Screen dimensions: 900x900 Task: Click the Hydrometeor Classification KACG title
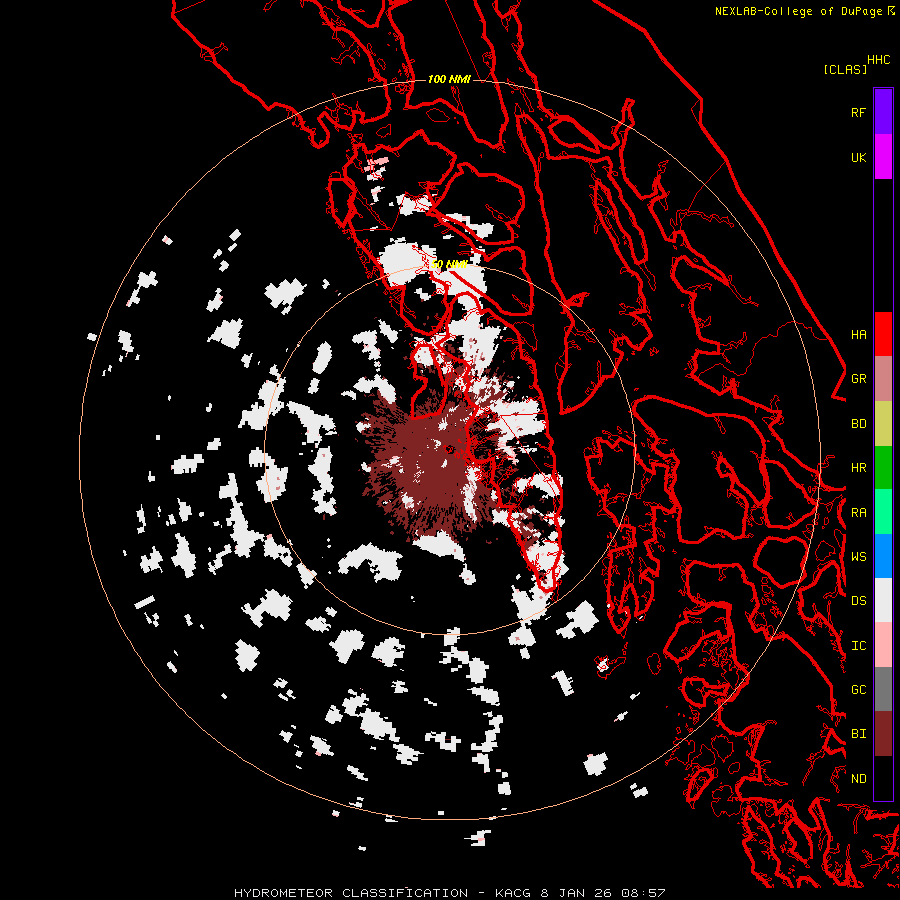pos(449,893)
